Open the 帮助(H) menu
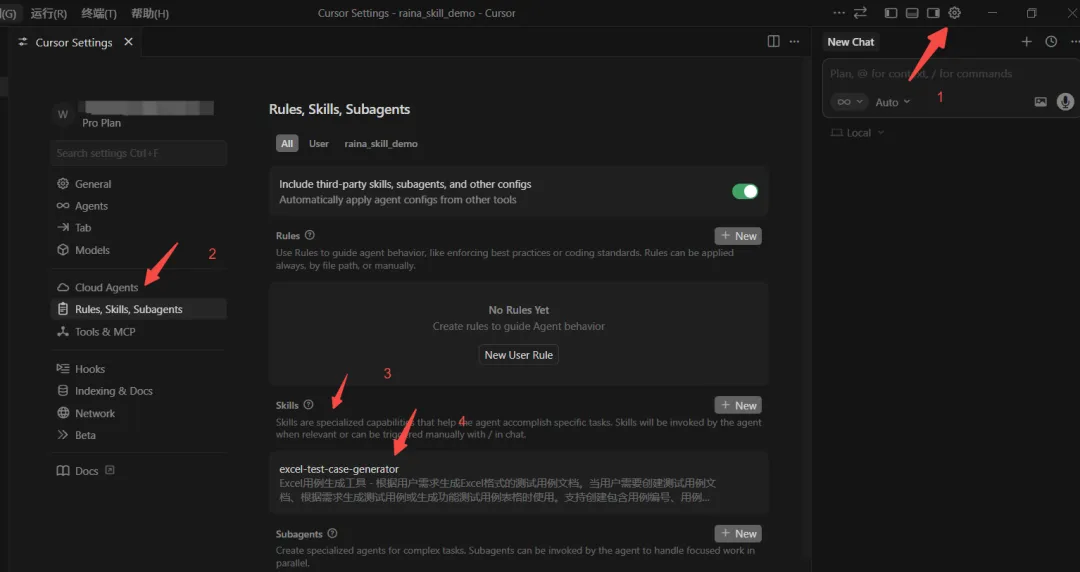 (x=150, y=13)
